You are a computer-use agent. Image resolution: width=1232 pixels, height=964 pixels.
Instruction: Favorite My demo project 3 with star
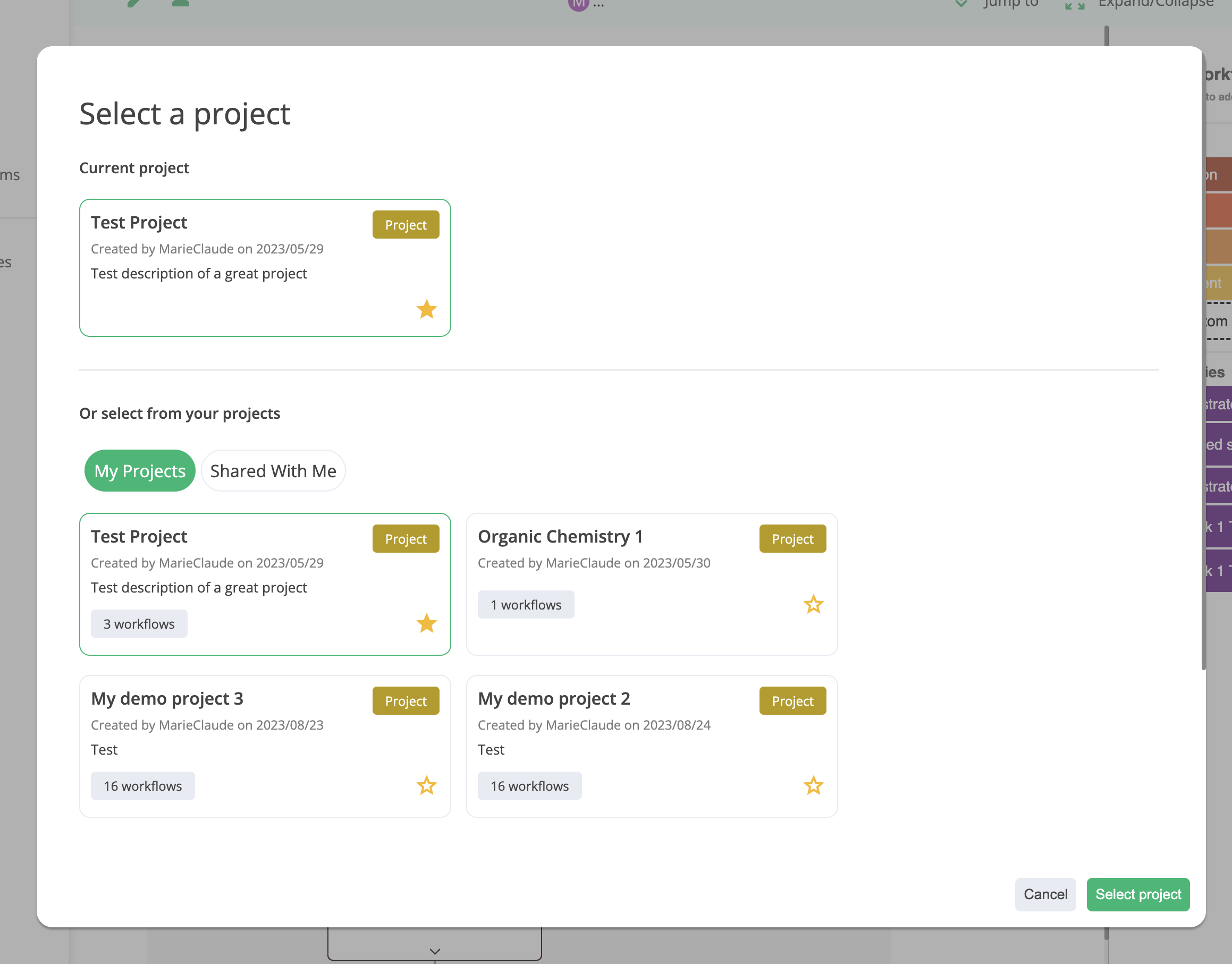point(427,785)
